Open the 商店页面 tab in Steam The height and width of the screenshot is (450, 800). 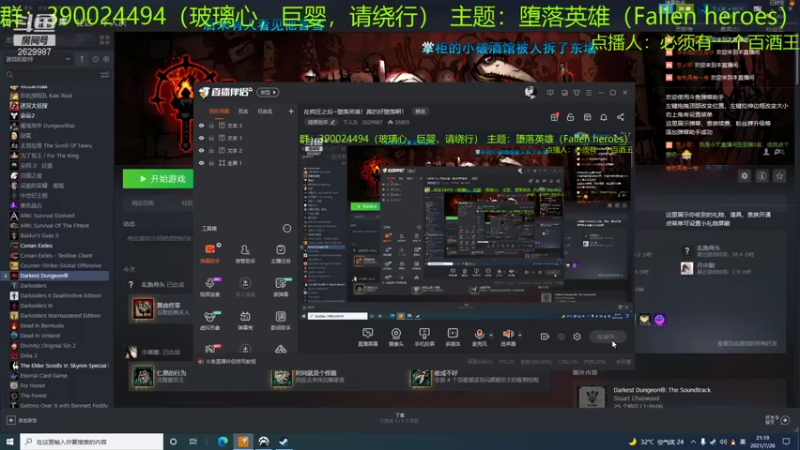point(143,203)
